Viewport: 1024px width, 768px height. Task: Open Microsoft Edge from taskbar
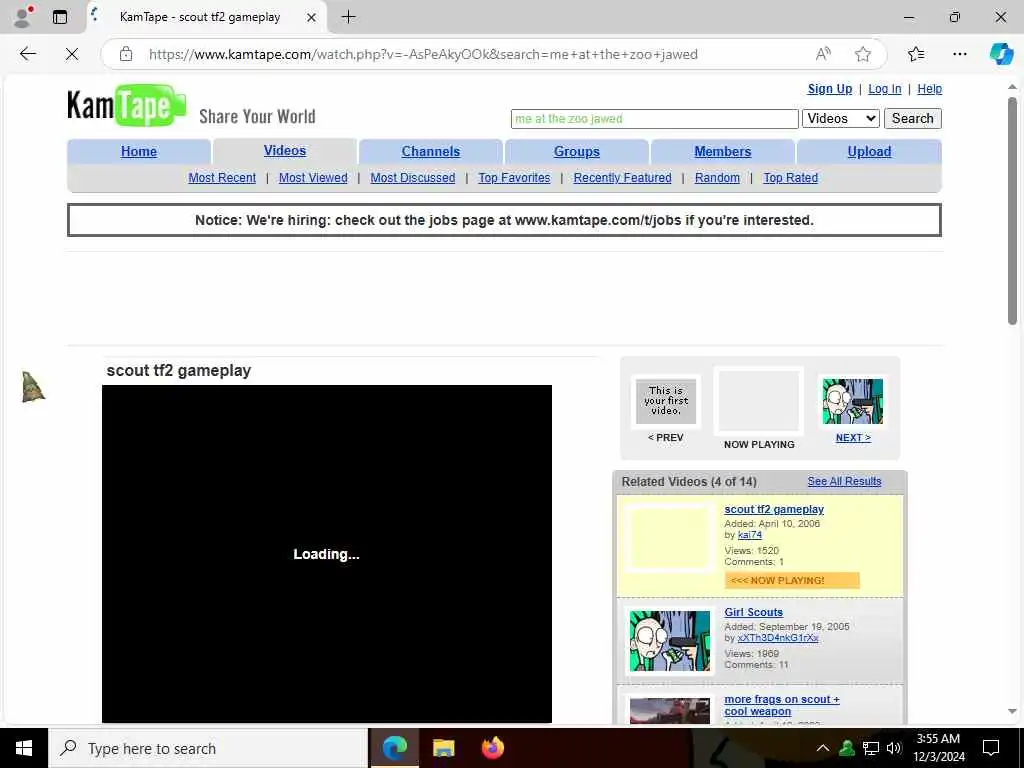click(x=394, y=748)
